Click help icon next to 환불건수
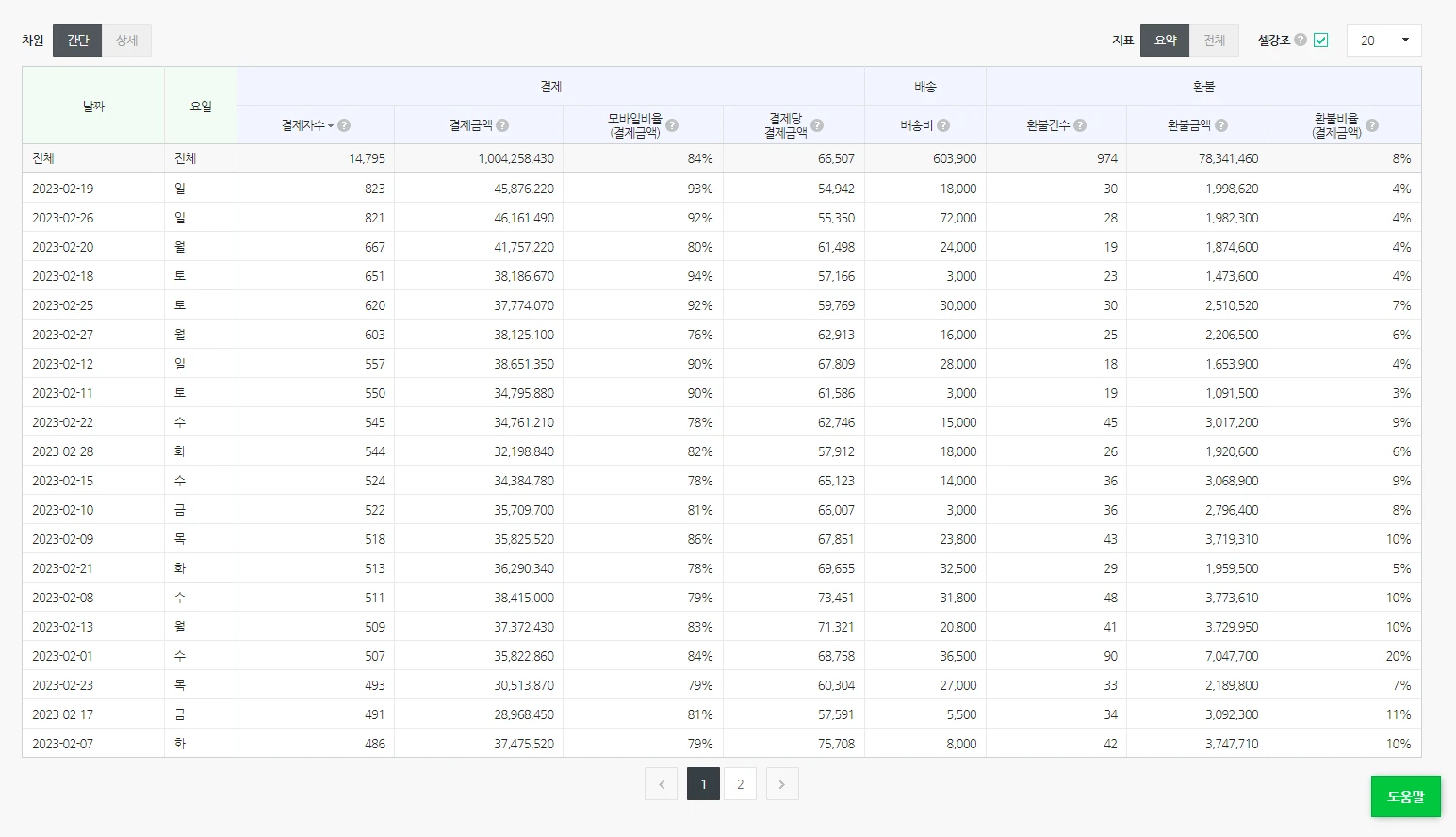Image resolution: width=1456 pixels, height=837 pixels. 1080,125
